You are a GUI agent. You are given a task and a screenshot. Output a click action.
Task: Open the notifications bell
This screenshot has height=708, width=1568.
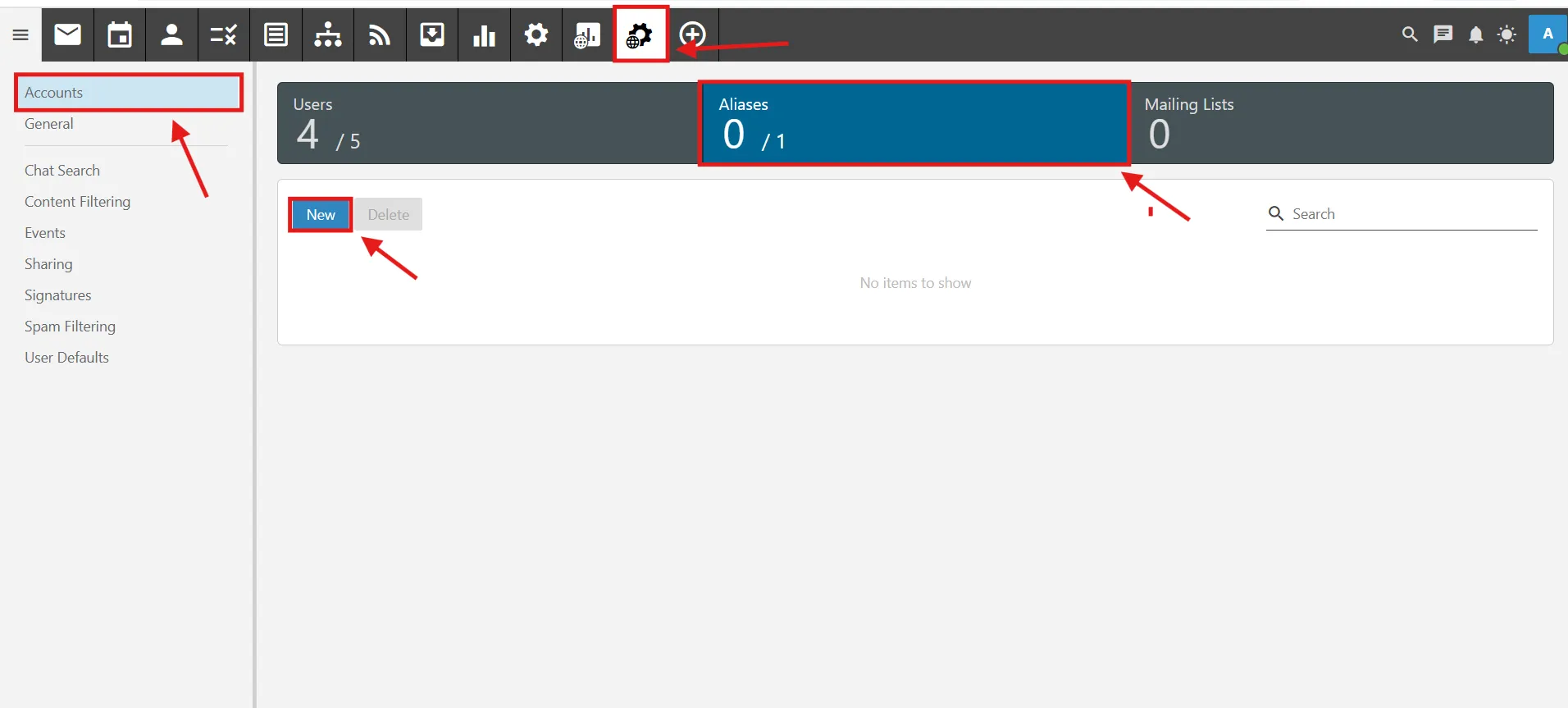click(1475, 34)
